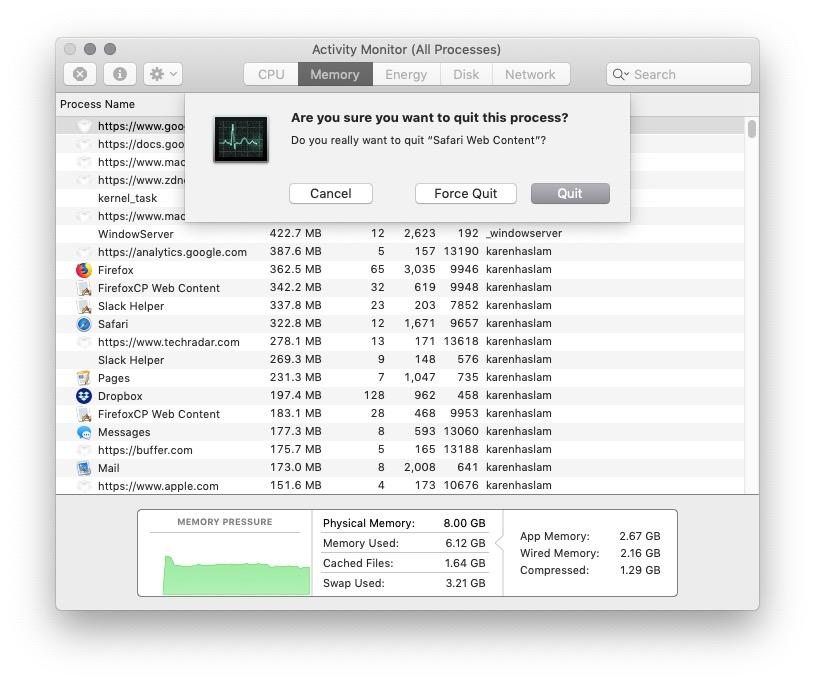Click the quit process toolbar icon
This screenshot has height=684, width=815.
tap(80, 74)
